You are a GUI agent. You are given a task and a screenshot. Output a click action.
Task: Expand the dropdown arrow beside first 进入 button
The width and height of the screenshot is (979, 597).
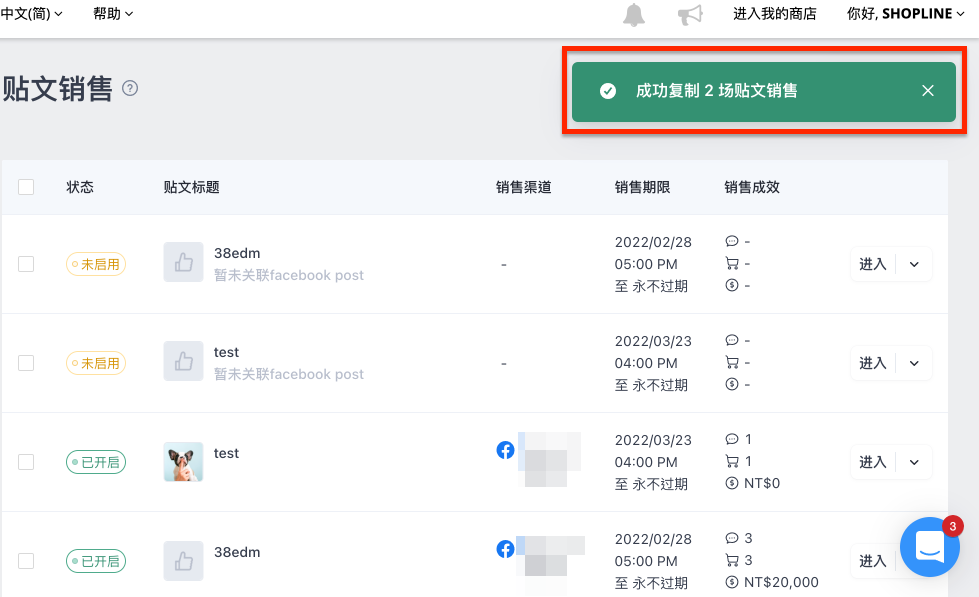click(914, 264)
